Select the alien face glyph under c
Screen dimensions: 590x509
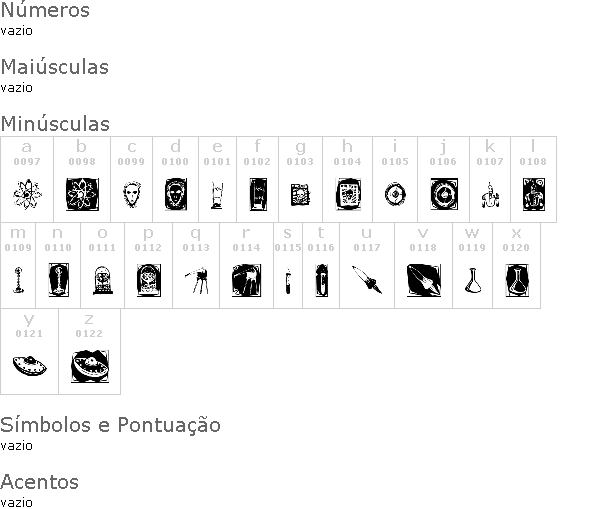(132, 194)
